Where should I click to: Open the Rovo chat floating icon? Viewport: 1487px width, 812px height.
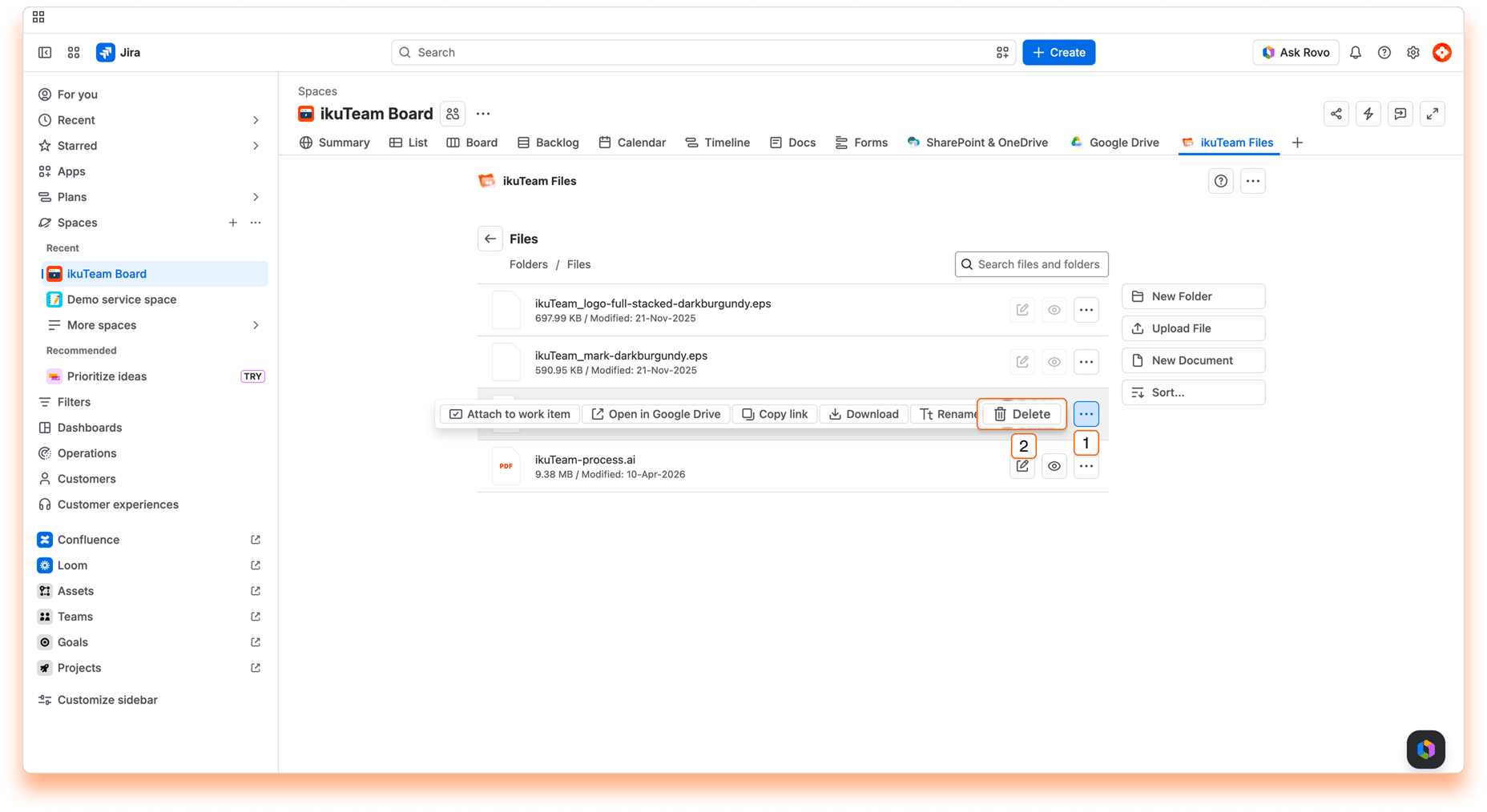click(x=1425, y=749)
